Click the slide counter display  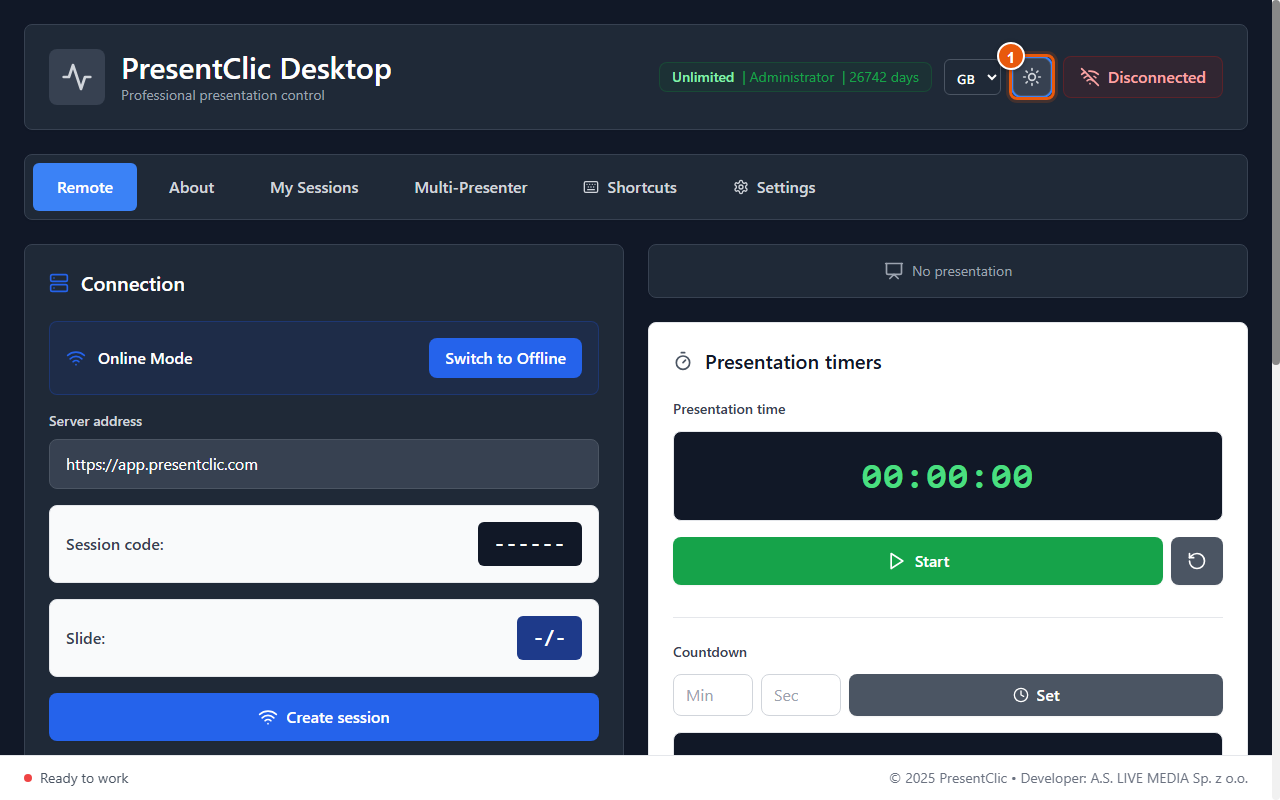[549, 638]
